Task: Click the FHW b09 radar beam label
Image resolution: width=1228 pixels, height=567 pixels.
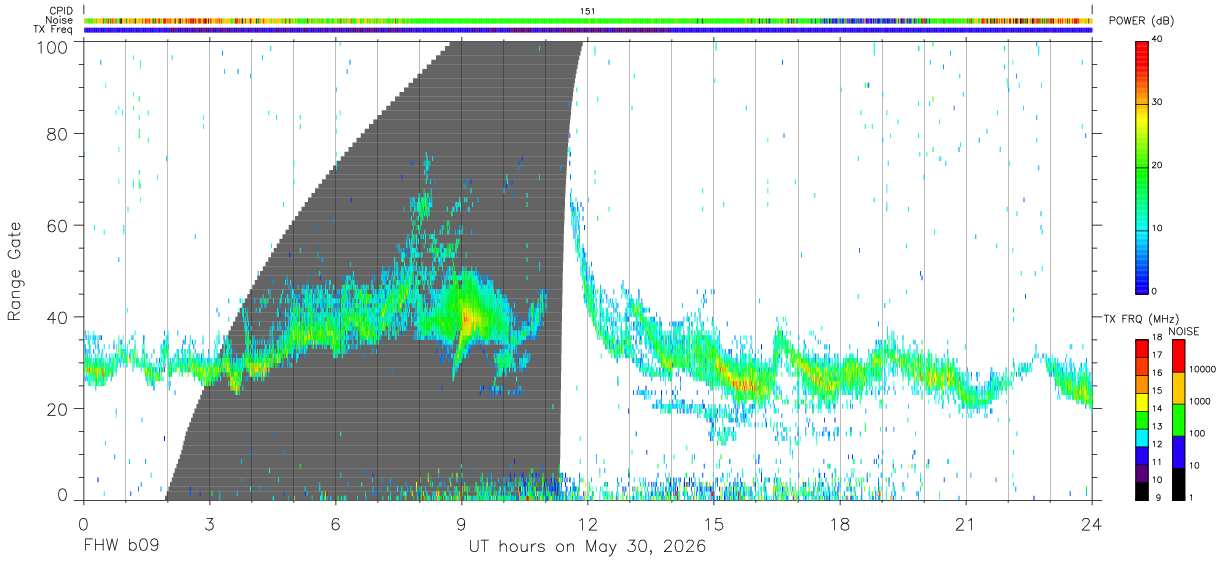Action: pyautogui.click(x=121, y=547)
